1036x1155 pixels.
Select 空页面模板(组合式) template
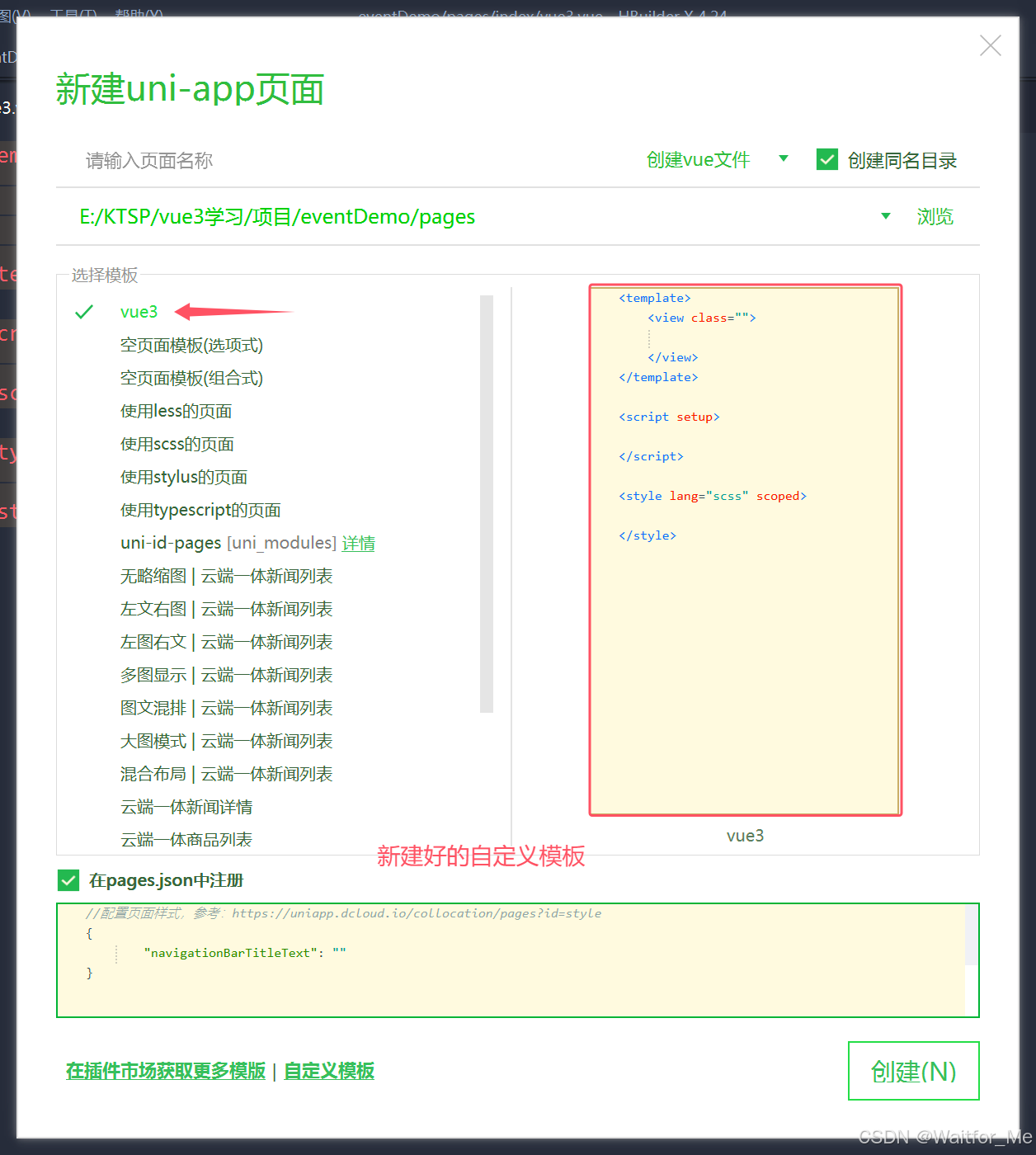[191, 378]
